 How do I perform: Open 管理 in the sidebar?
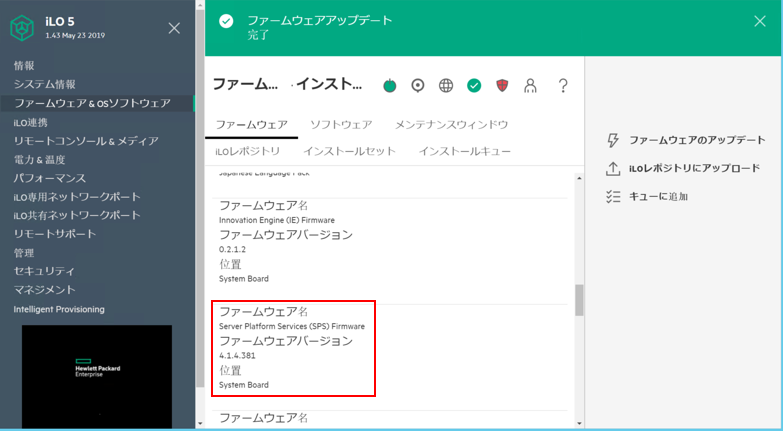pos(24,253)
